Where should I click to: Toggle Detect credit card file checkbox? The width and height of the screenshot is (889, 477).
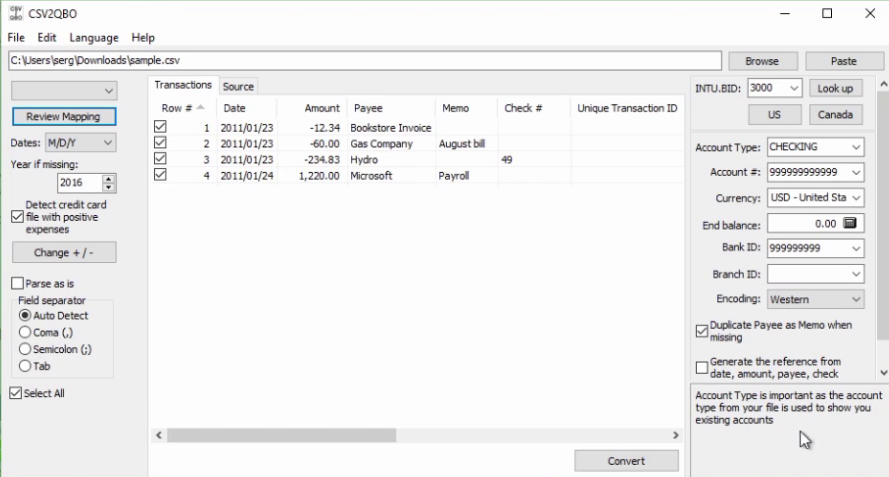[17, 217]
